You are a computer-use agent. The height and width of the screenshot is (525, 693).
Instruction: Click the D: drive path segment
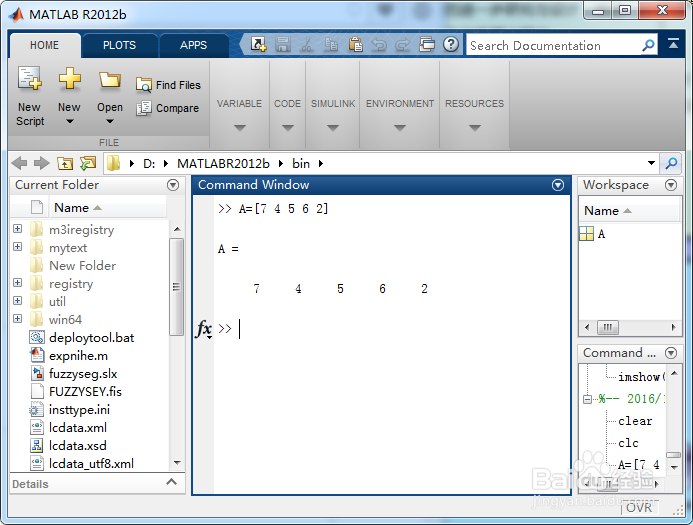point(149,164)
